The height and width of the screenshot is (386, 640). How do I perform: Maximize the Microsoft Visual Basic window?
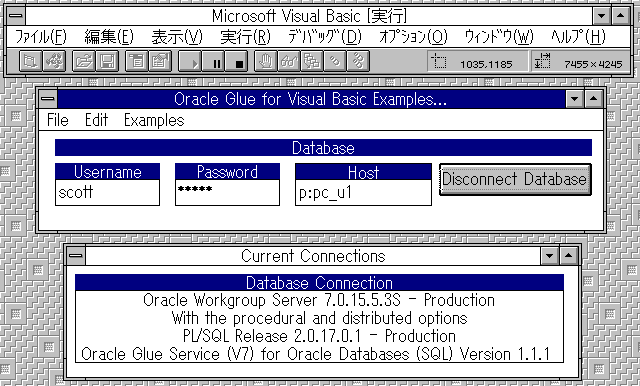click(x=620, y=16)
